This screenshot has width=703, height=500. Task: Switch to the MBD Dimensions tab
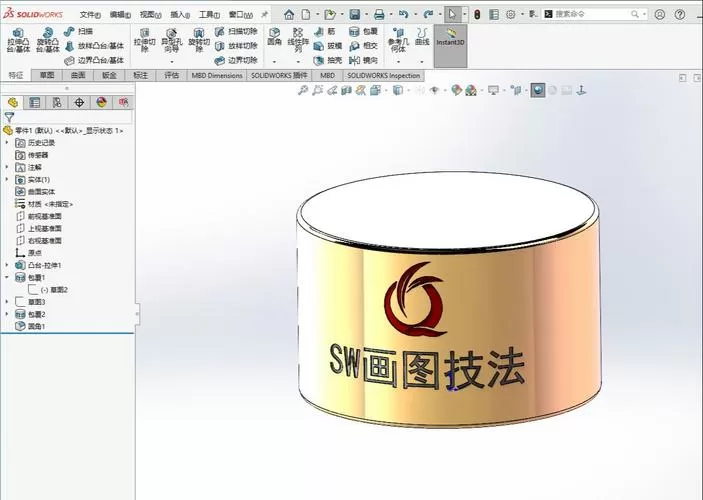click(x=217, y=75)
